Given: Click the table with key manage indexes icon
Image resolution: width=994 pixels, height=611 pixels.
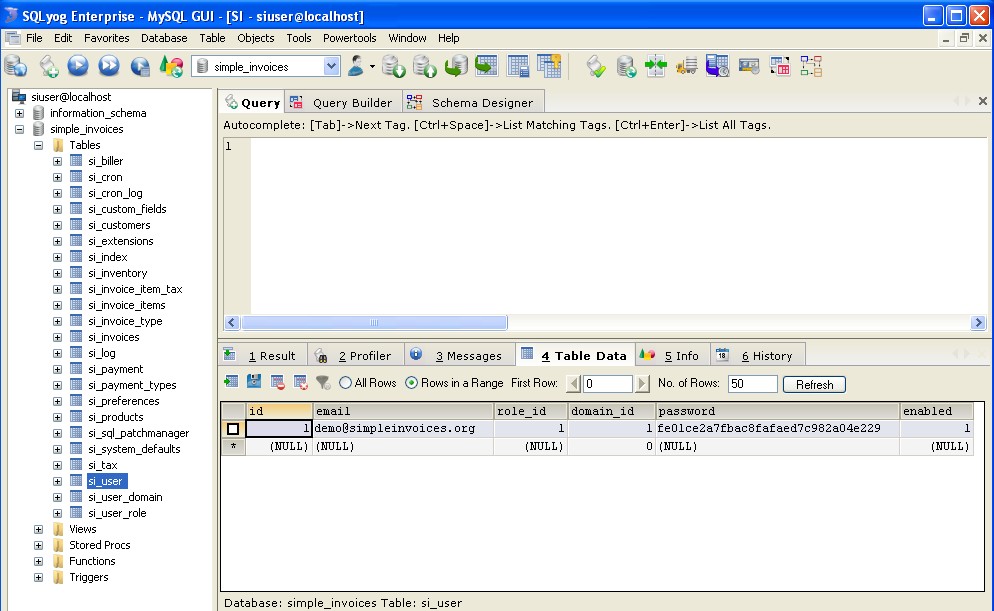Looking at the screenshot, I should click(x=549, y=66).
